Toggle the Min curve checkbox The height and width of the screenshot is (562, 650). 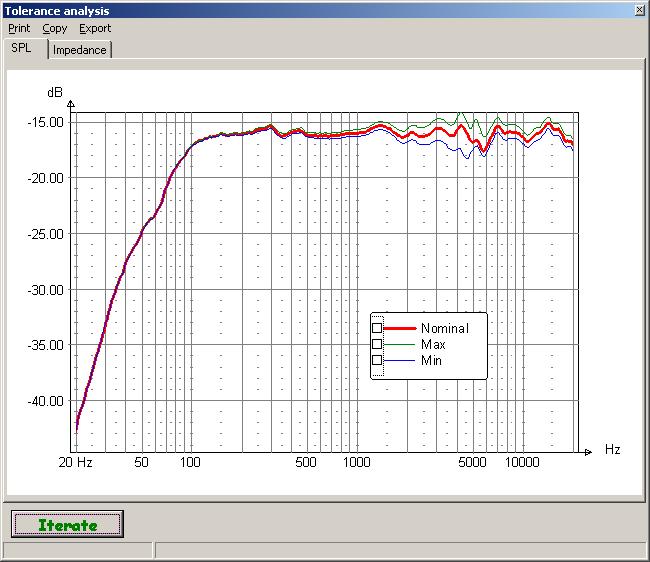tap(377, 360)
